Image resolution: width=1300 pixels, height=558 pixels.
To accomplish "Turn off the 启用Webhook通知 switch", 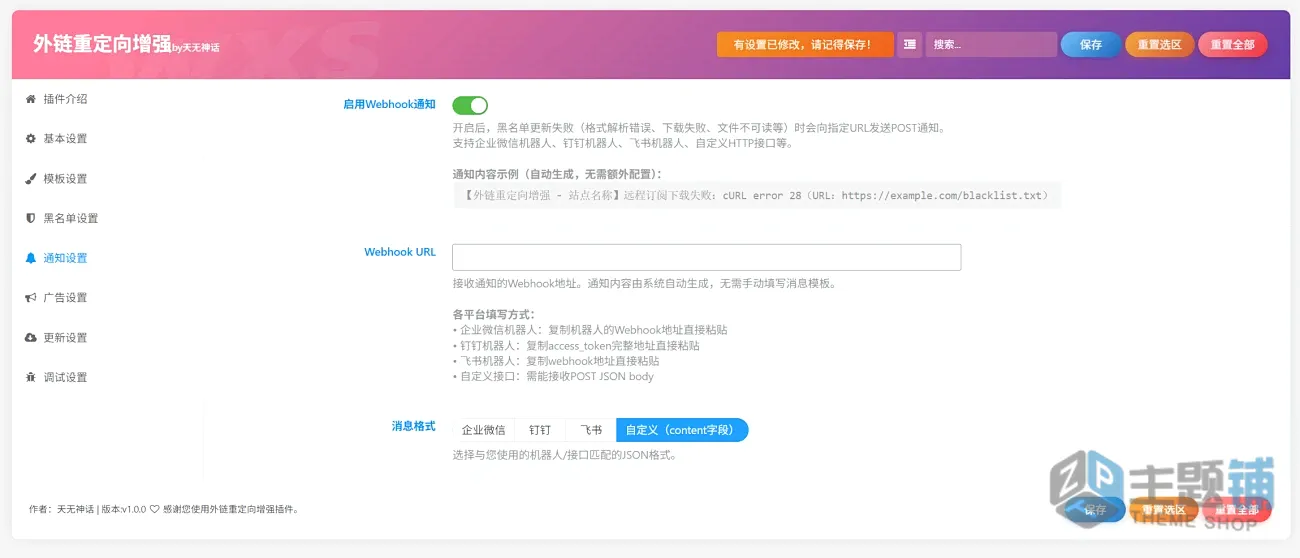I will [x=470, y=105].
